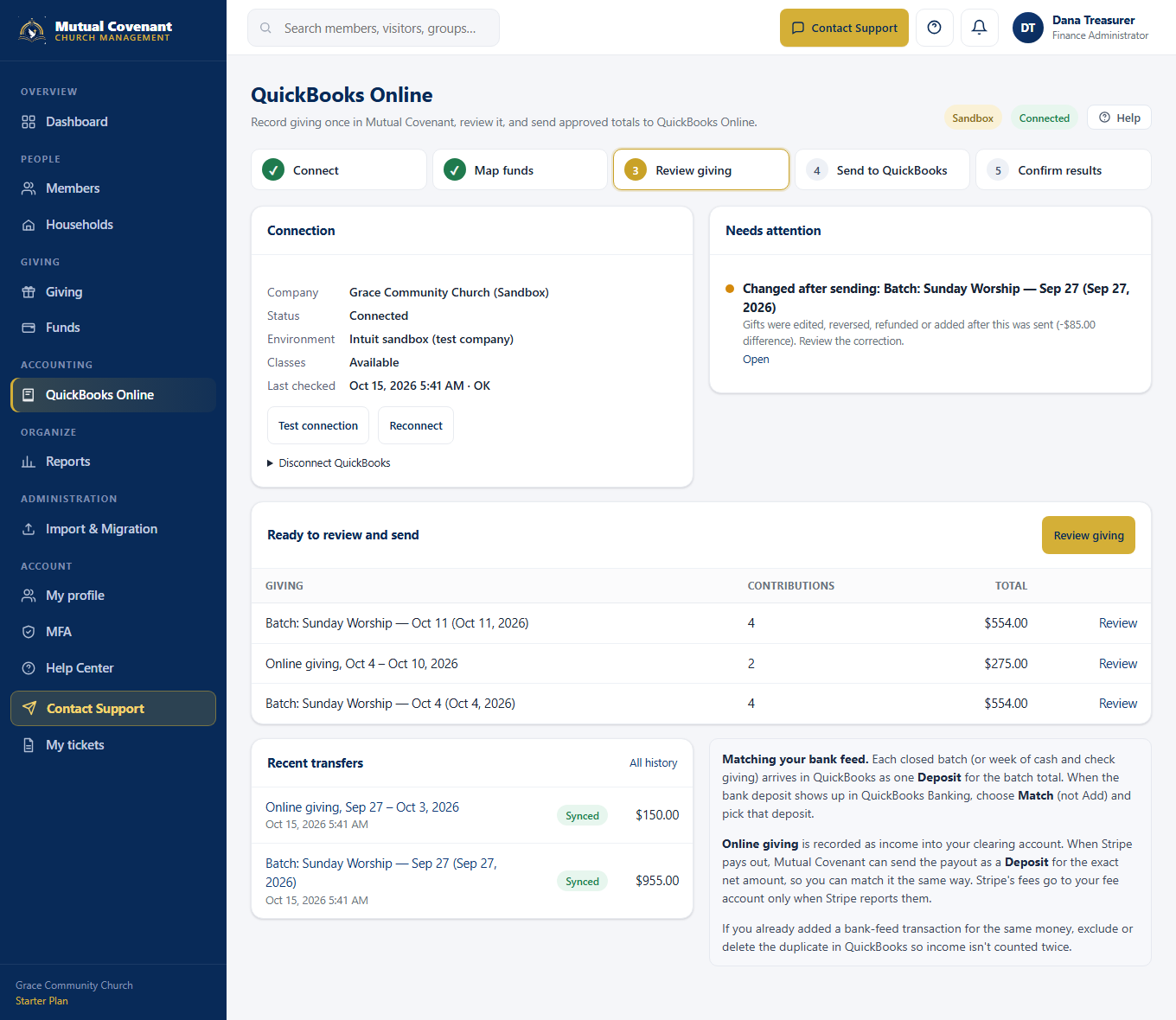Image resolution: width=1176 pixels, height=1020 pixels.
Task: Click the top bar Contact Support button
Action: (844, 28)
